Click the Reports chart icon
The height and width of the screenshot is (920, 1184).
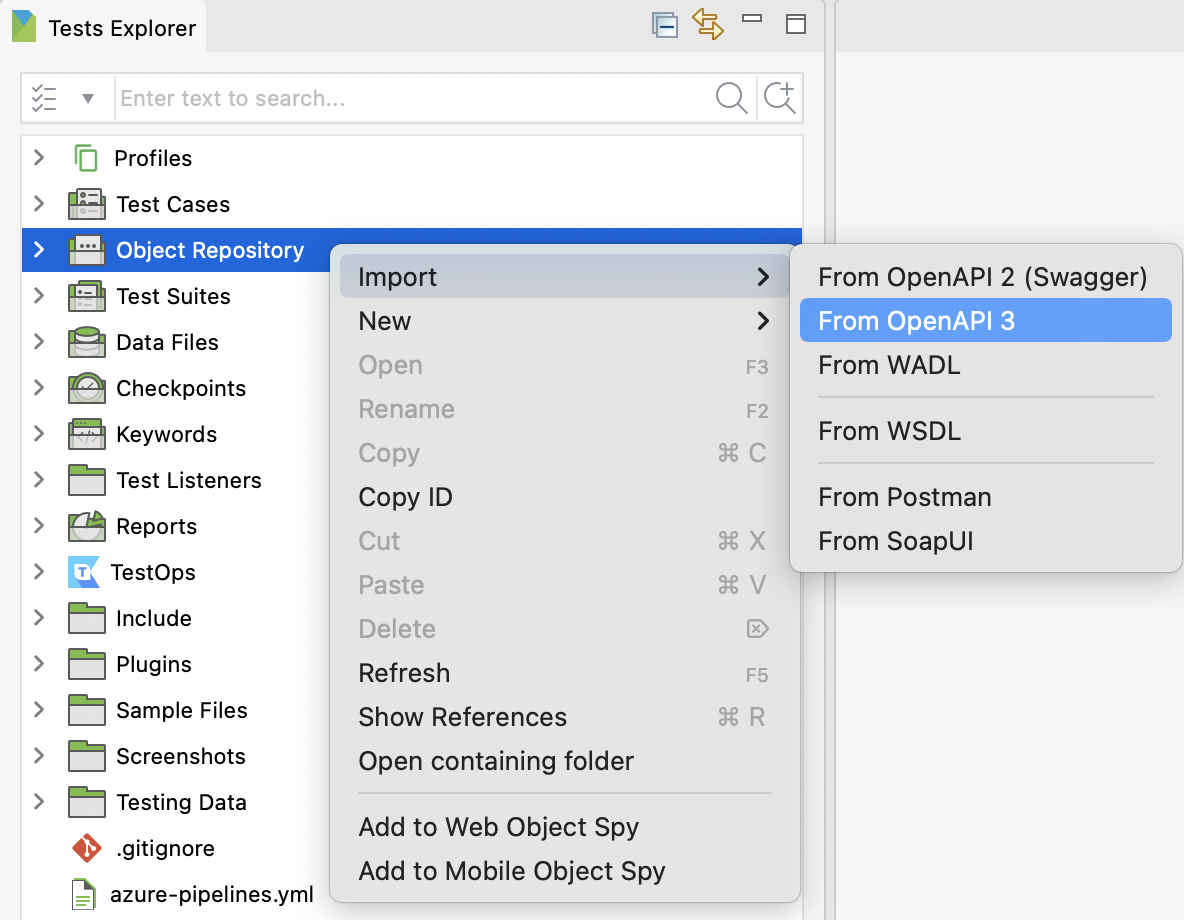87,526
